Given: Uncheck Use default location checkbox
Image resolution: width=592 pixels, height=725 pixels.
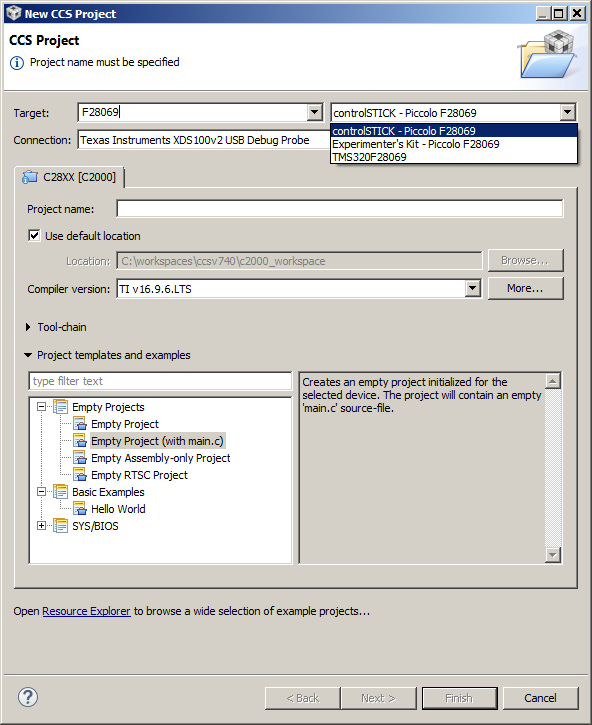Looking at the screenshot, I should click(34, 236).
